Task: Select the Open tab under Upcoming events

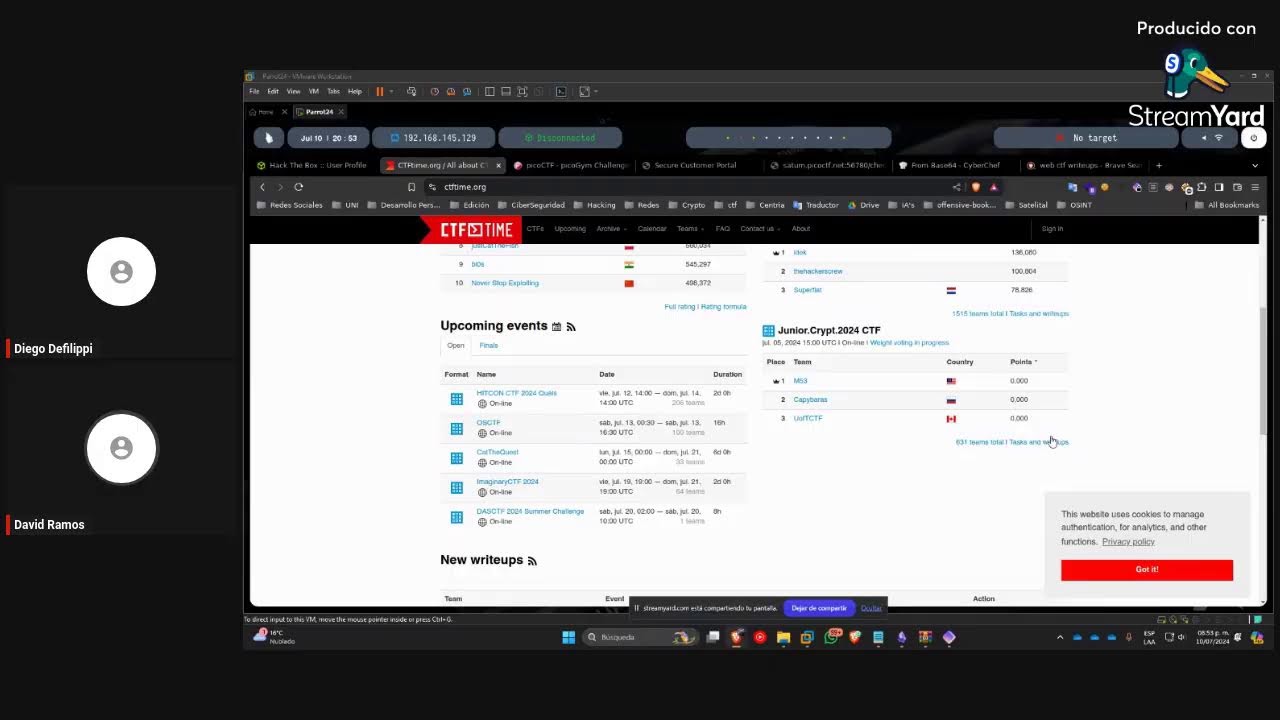Action: [456, 345]
